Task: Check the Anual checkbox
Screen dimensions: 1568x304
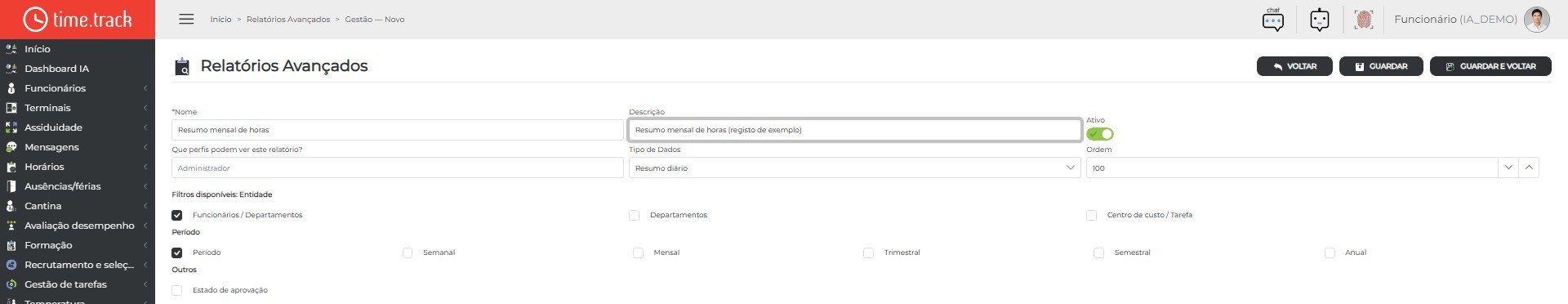Action: 1330,253
